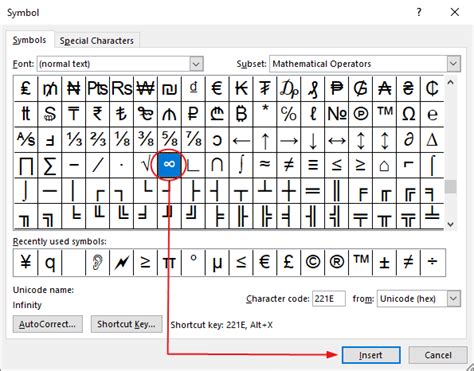
Task: Open the AutoCorrect options
Action: (x=48, y=324)
